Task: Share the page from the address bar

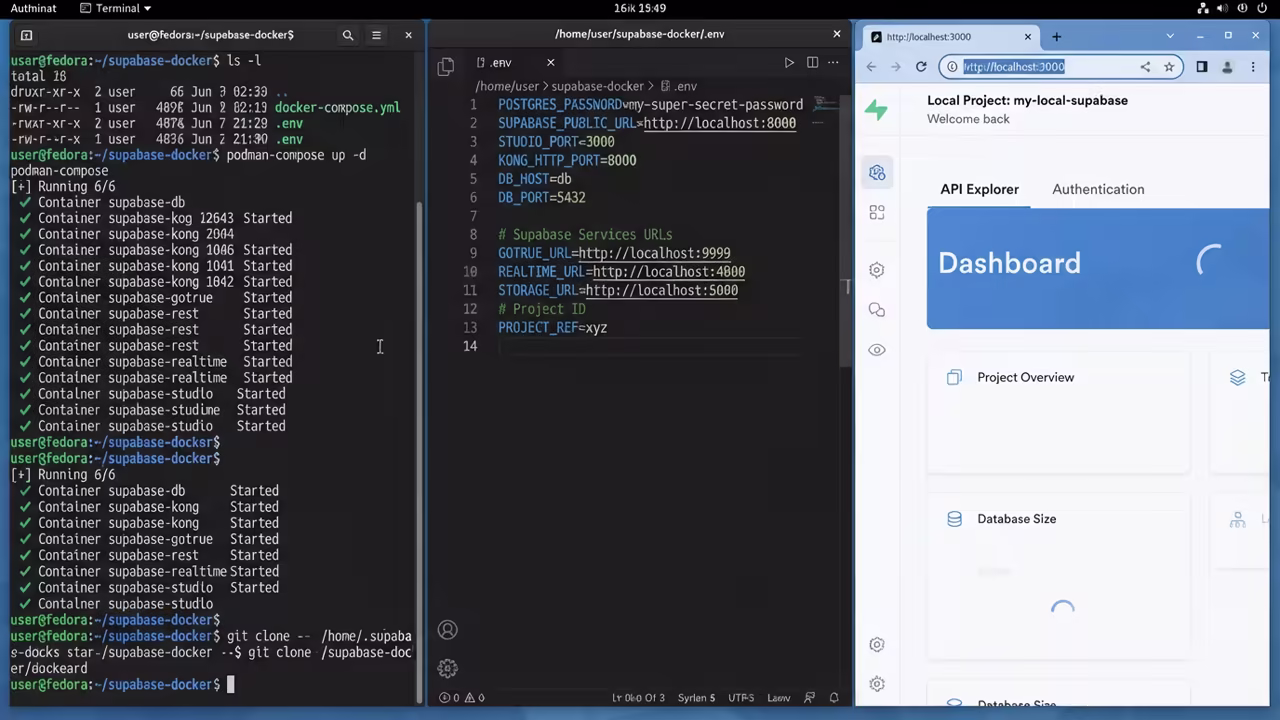Action: pos(1145,67)
